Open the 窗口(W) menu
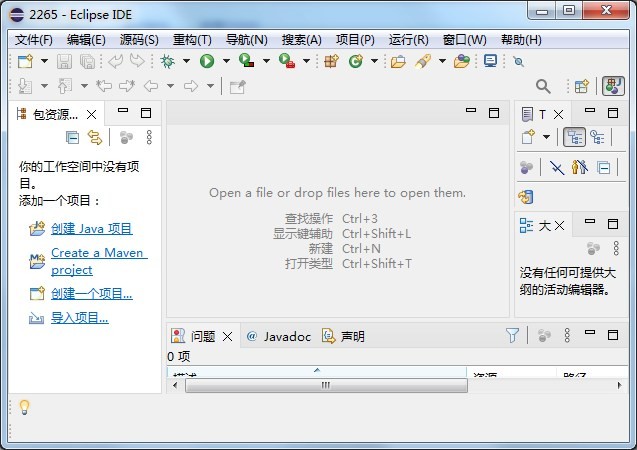Image resolution: width=637 pixels, height=450 pixels. (x=464, y=40)
